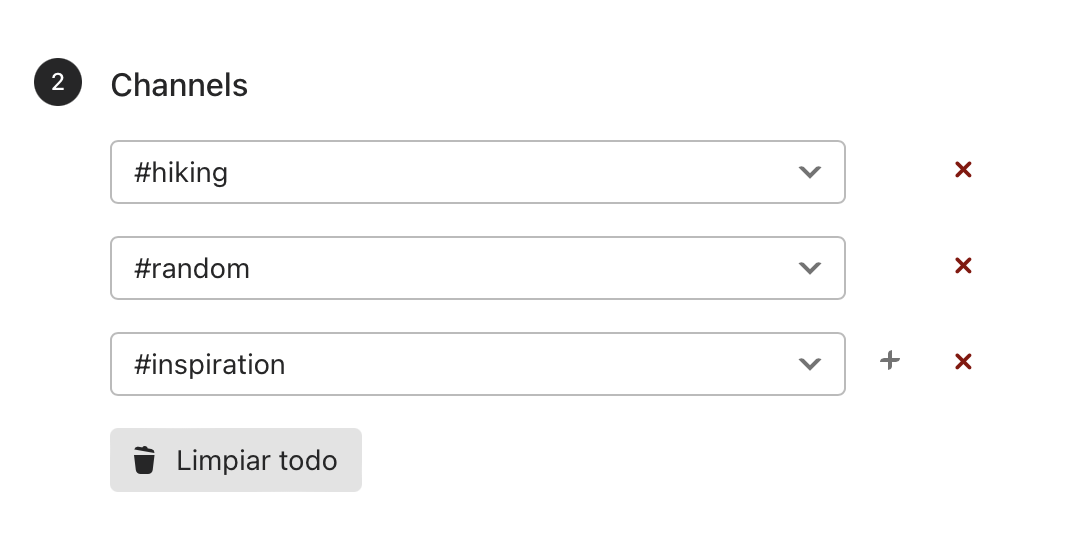Click the trash can icon
The image size is (1086, 554).
[x=144, y=460]
